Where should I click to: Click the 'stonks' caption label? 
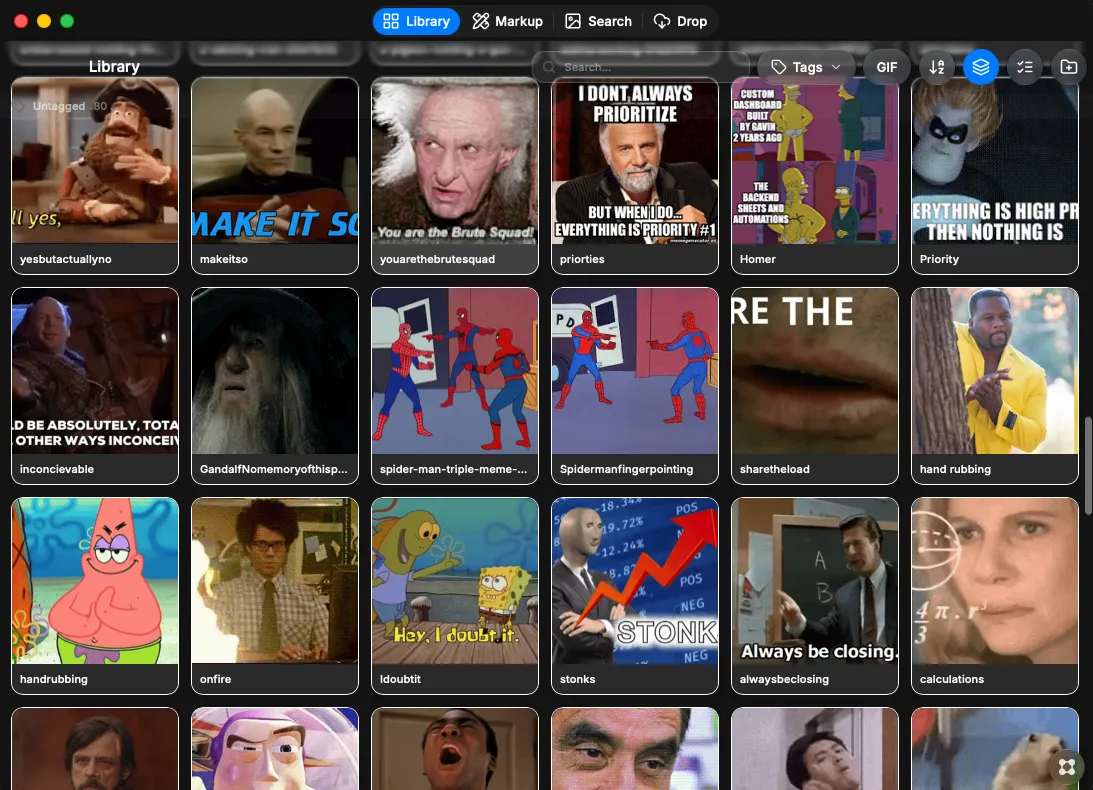[577, 679]
